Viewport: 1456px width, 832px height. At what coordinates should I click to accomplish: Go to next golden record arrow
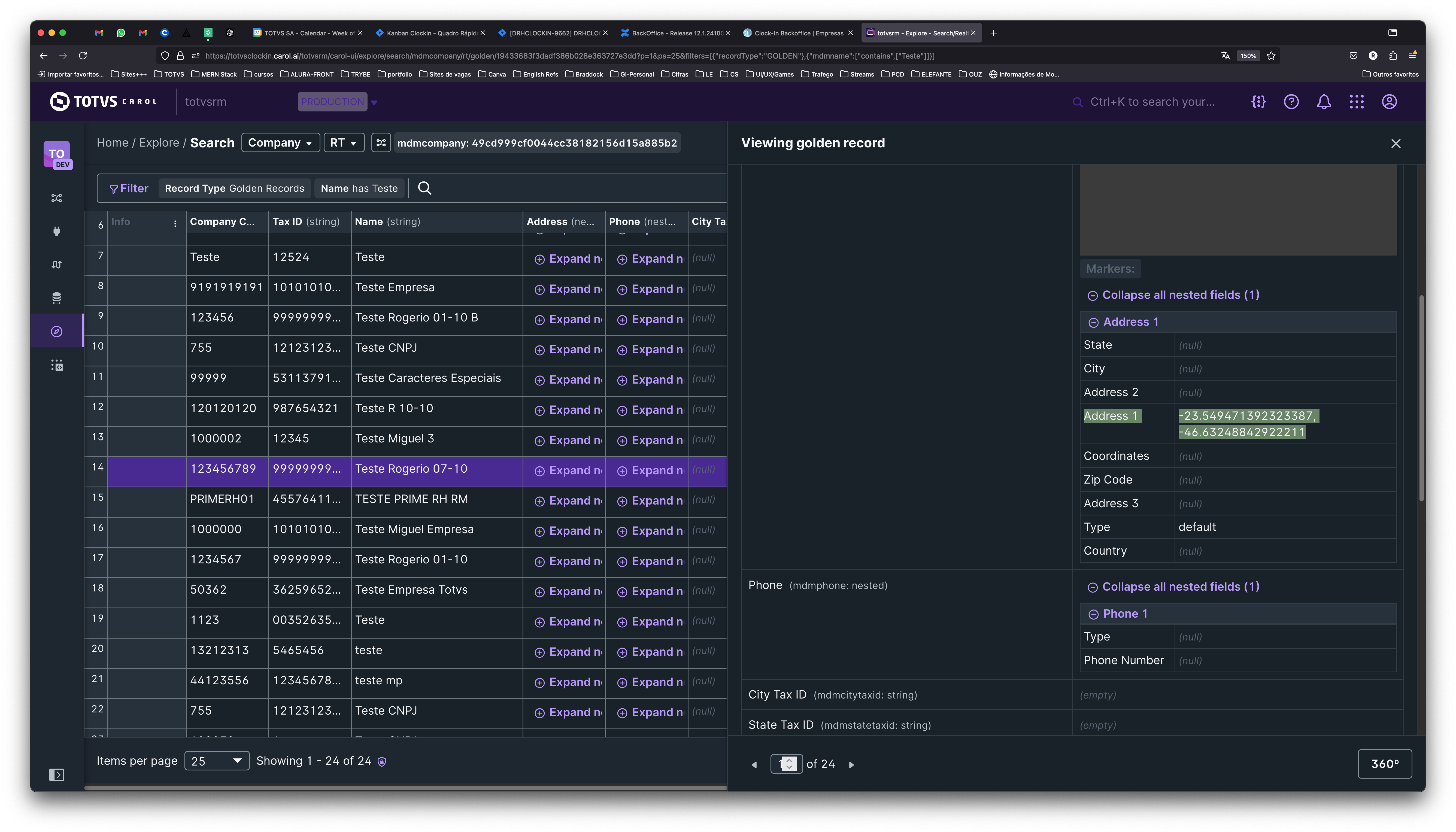pos(851,764)
